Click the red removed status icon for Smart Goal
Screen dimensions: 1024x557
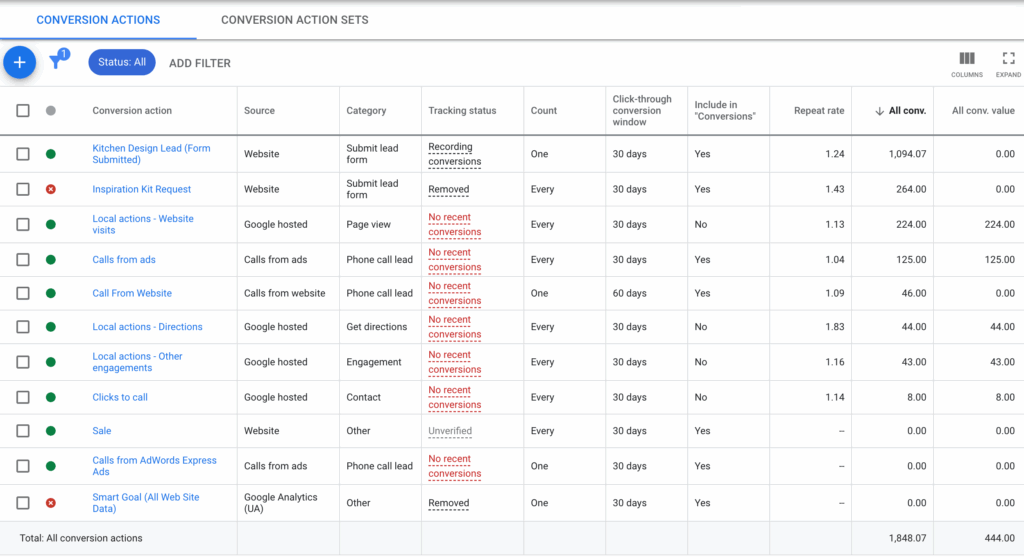tap(51, 503)
